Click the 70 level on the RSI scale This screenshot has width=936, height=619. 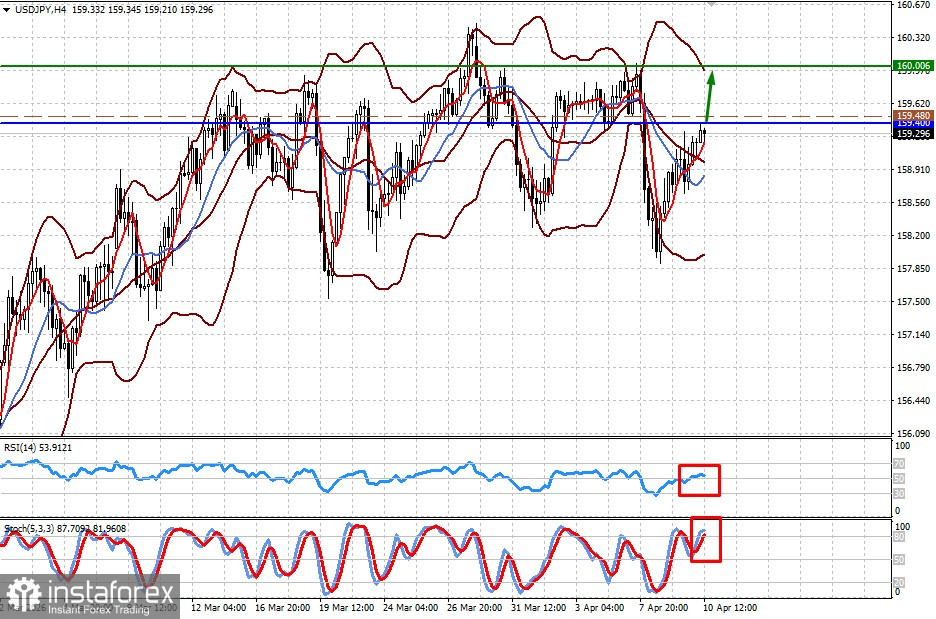pyautogui.click(x=900, y=464)
